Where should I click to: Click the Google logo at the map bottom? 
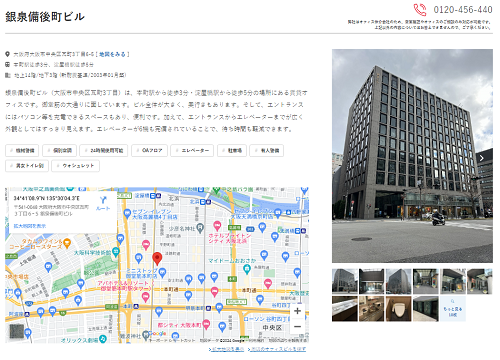coord(157,333)
